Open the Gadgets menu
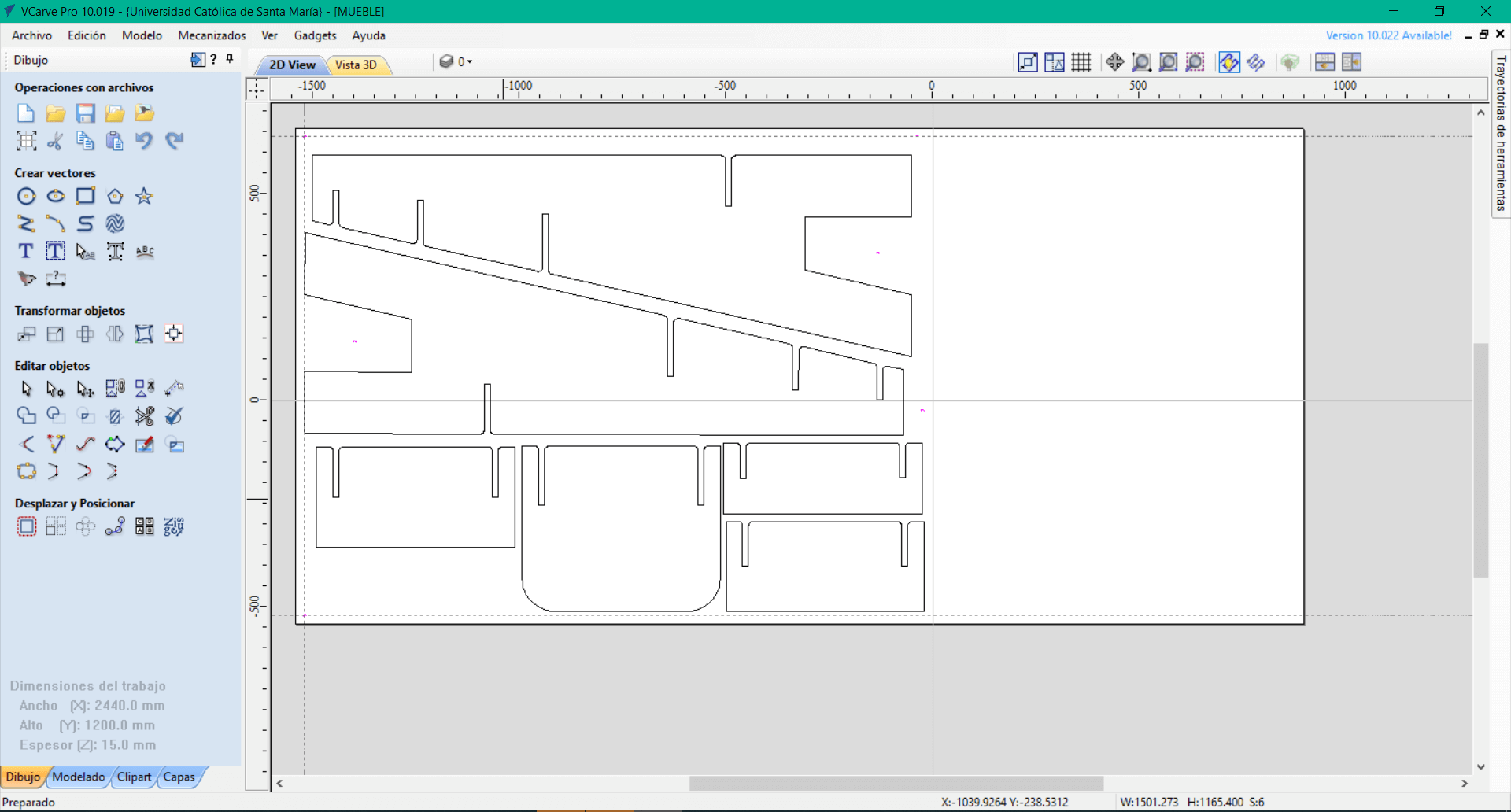The width and height of the screenshot is (1511, 812). [x=315, y=35]
